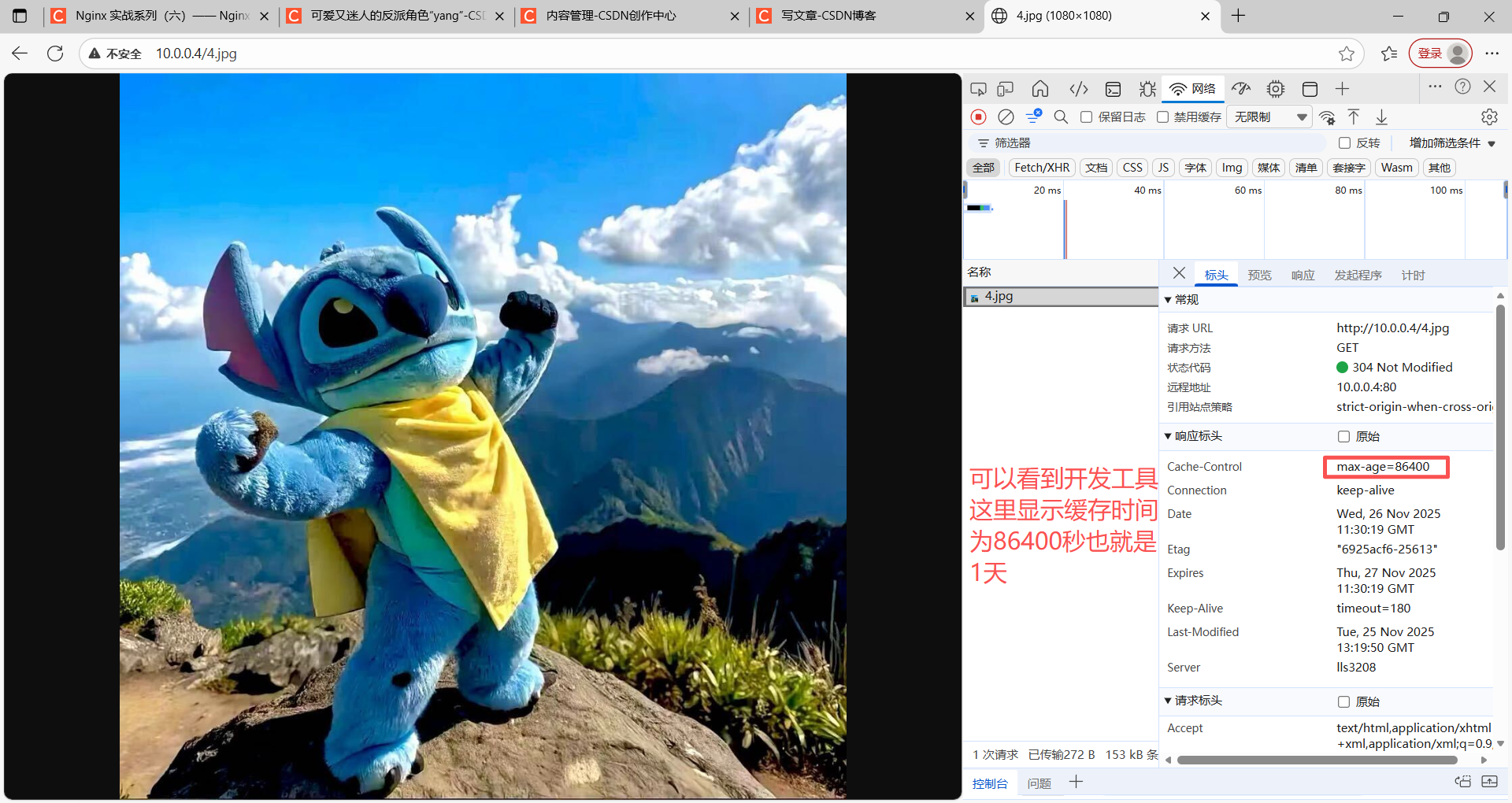Collapse the 响应标头 section
The height and width of the screenshot is (803, 1512).
click(x=1169, y=436)
